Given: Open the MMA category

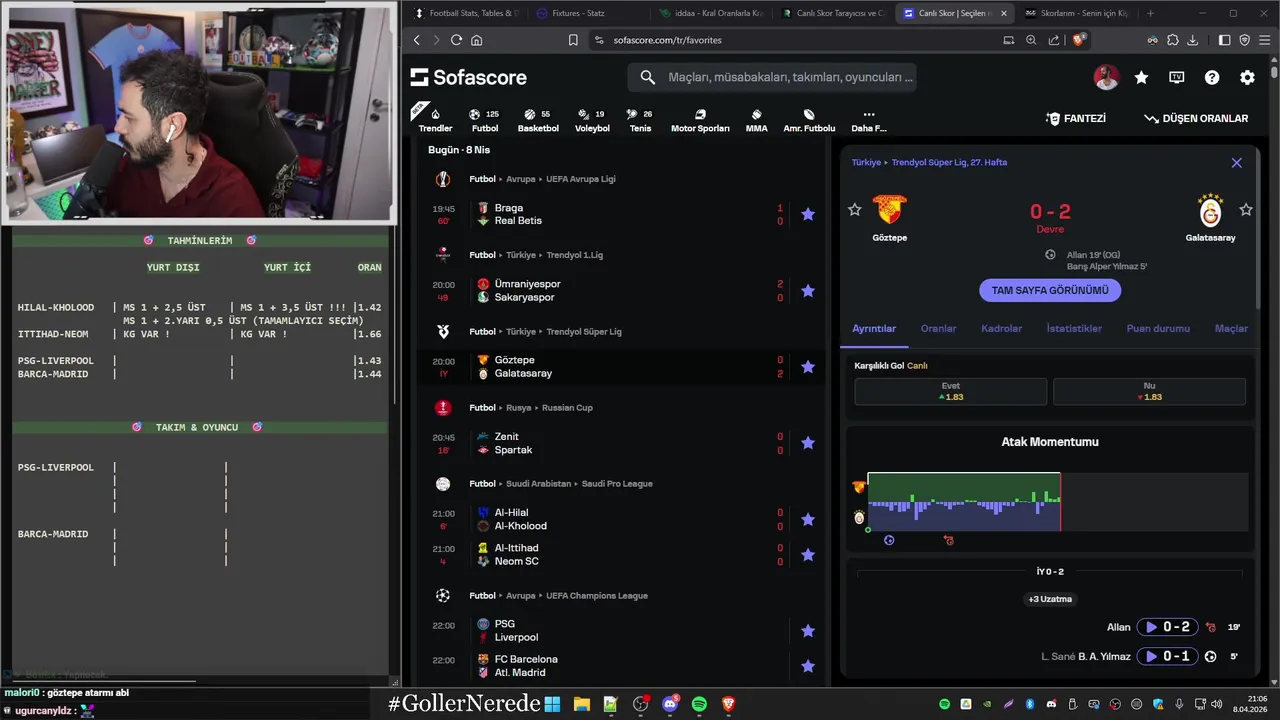Looking at the screenshot, I should tap(756, 120).
